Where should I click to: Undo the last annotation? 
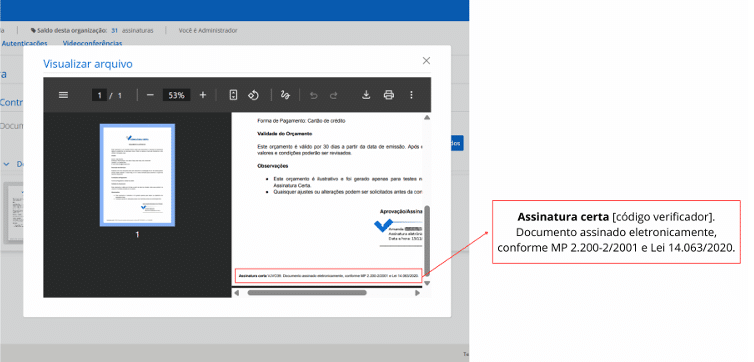tap(314, 95)
